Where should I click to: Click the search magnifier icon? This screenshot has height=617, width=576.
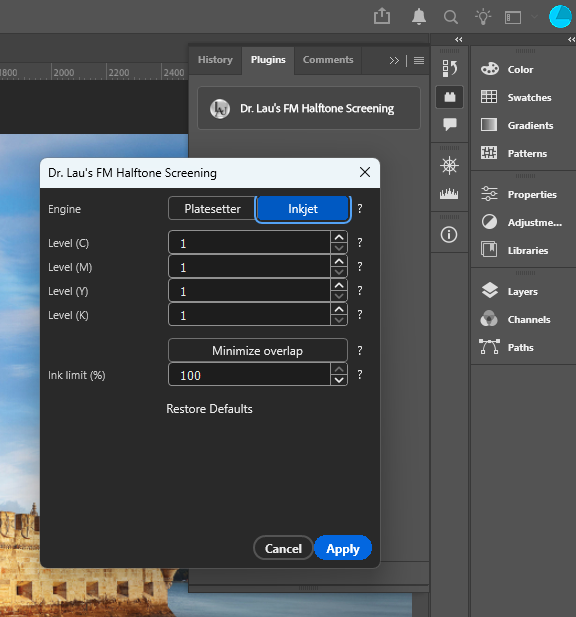point(450,17)
